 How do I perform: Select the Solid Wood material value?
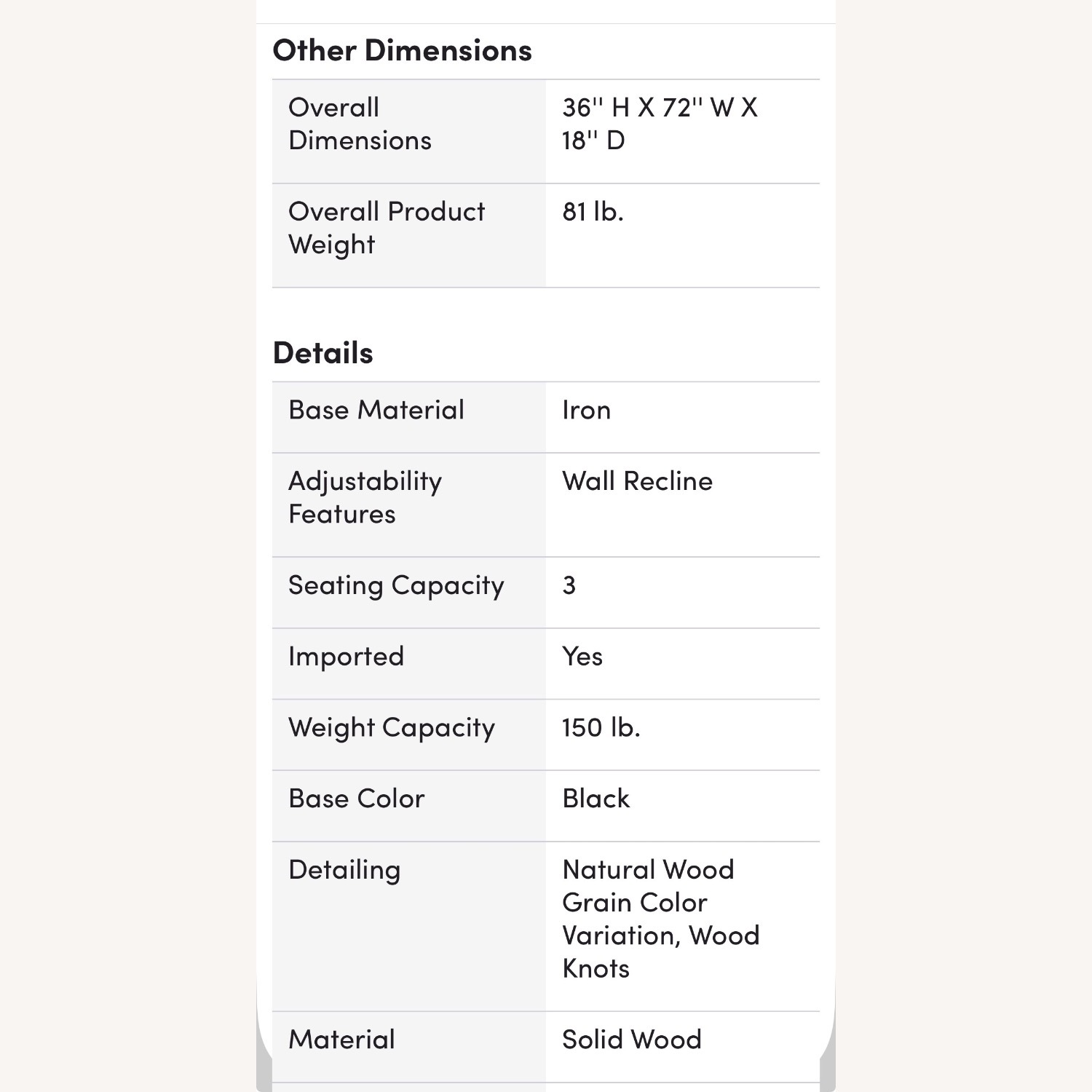click(x=631, y=1040)
